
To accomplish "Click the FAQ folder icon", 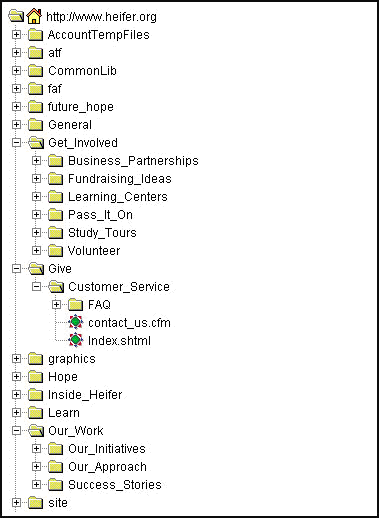I will (x=76, y=305).
